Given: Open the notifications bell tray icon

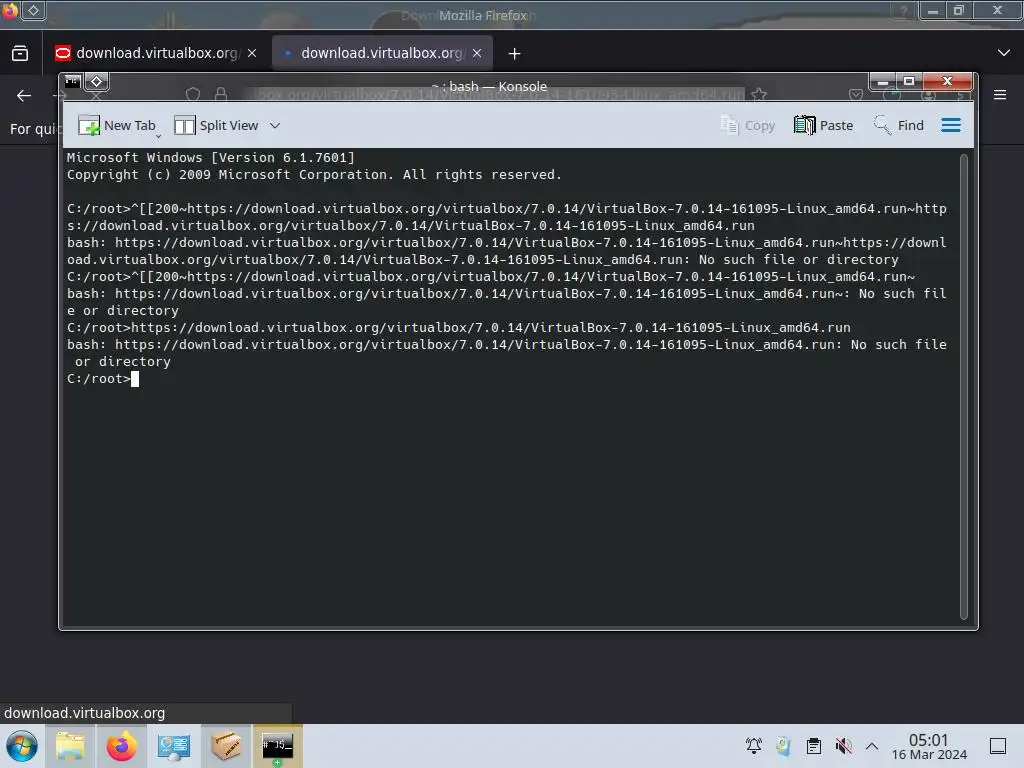Looking at the screenshot, I should click(754, 746).
